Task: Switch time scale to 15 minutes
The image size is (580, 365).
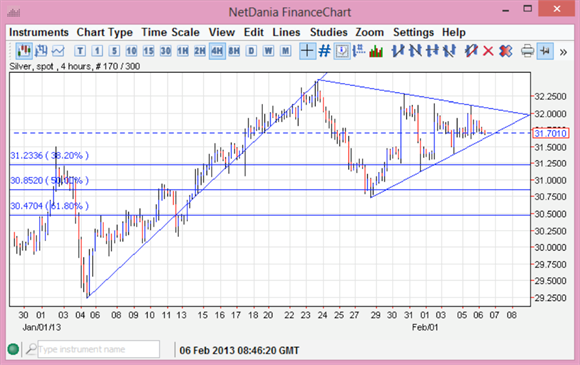Action: point(148,51)
